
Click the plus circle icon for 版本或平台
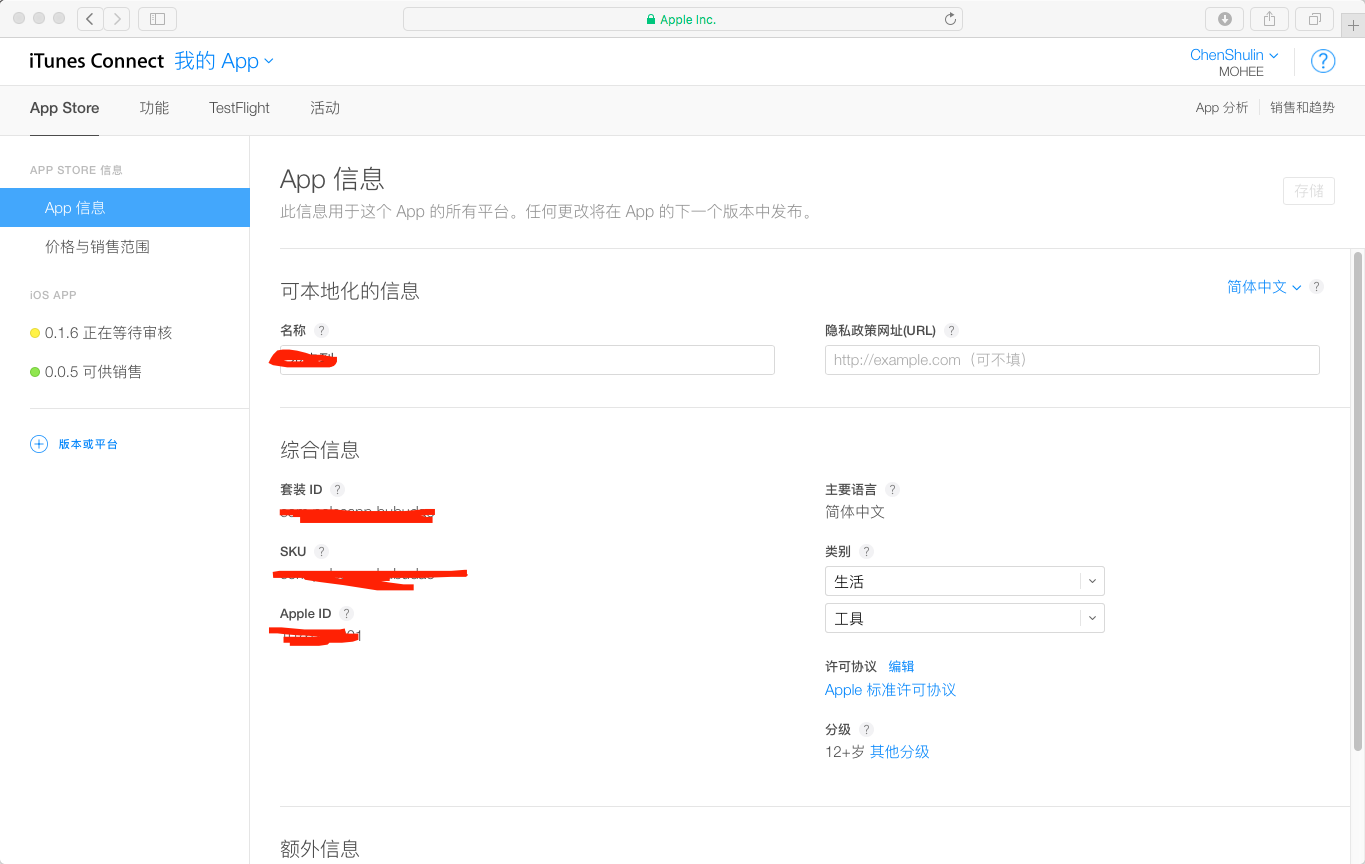pos(39,444)
